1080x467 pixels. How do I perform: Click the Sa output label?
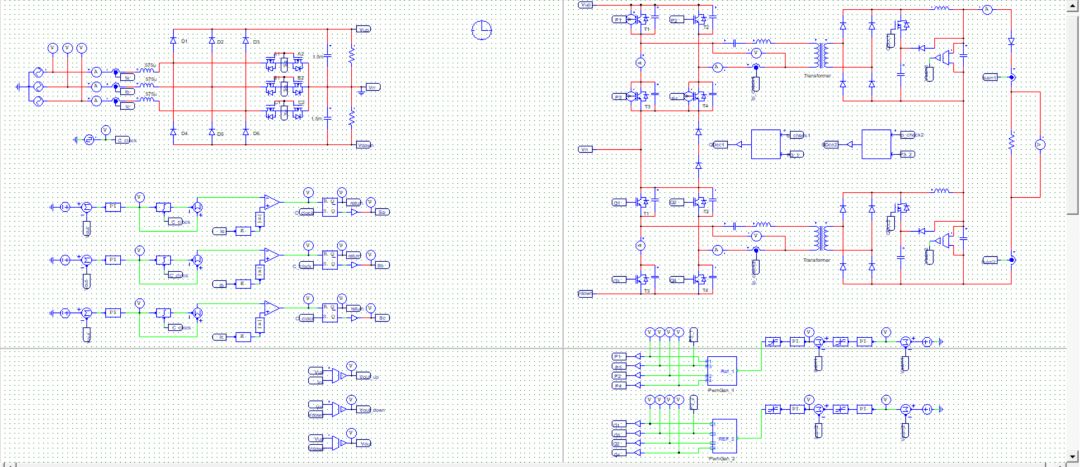[382, 212]
